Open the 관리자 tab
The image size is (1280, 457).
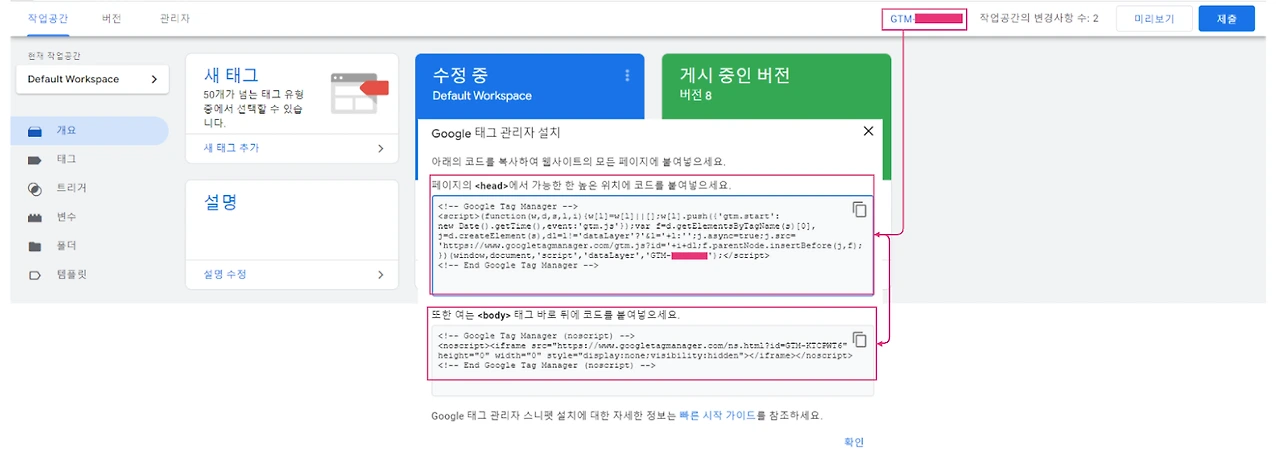pyautogui.click(x=174, y=18)
